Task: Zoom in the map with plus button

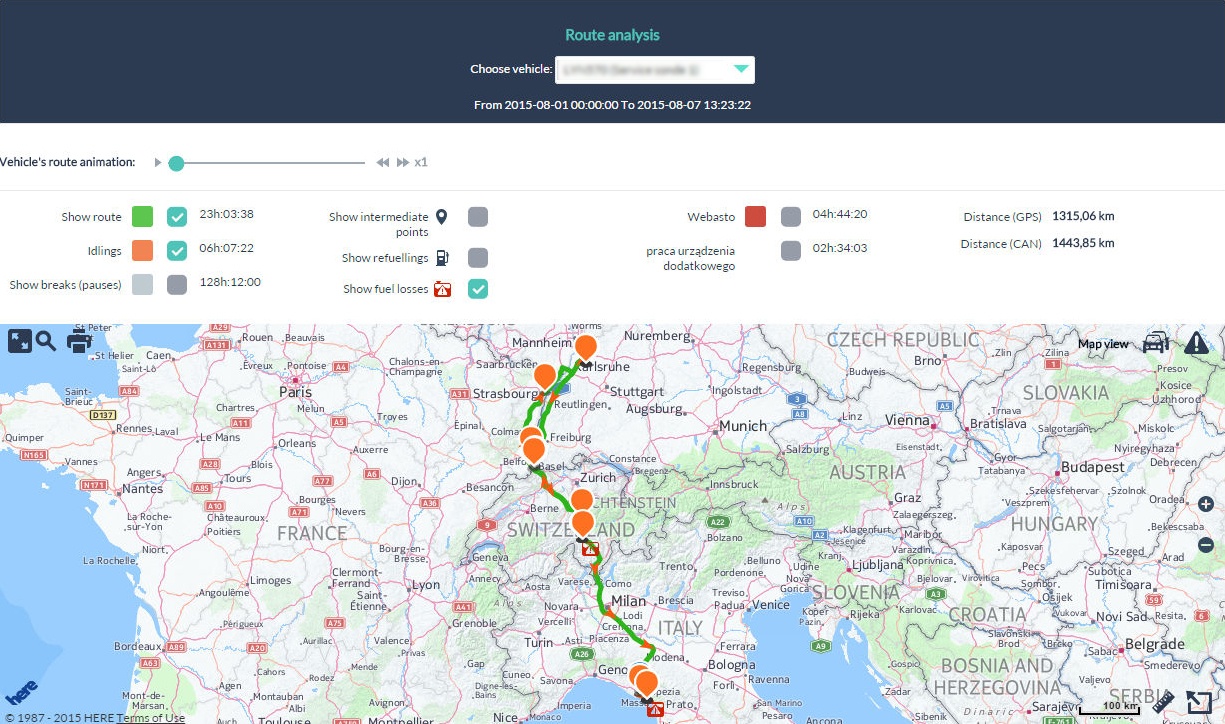Action: click(1206, 504)
